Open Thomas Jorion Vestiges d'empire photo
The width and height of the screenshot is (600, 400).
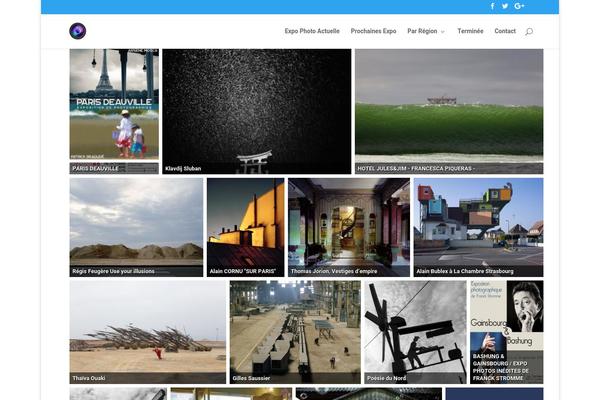coord(349,227)
